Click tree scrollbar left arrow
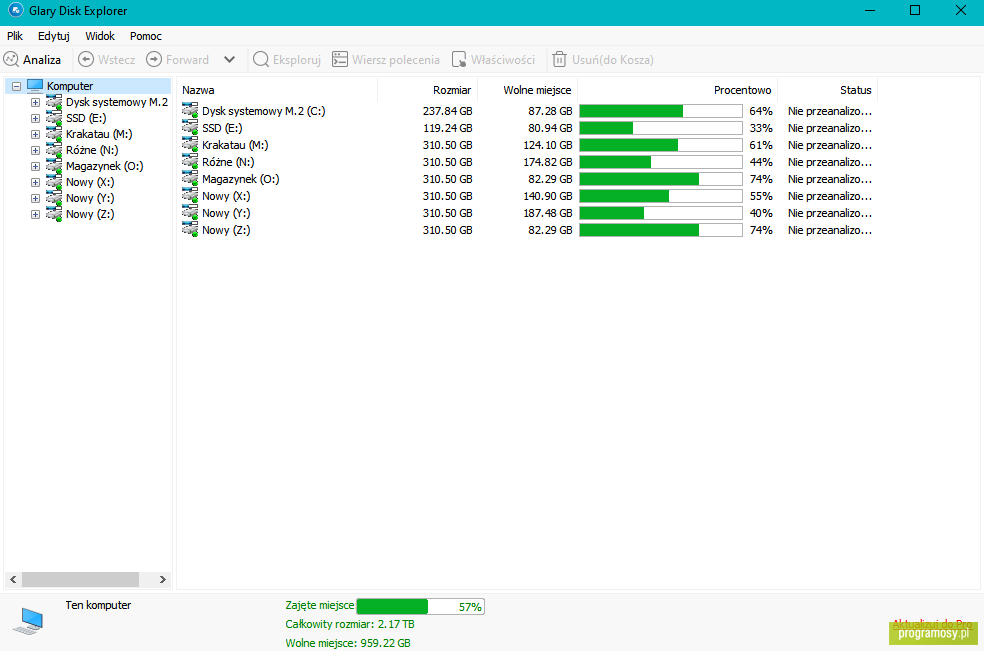This screenshot has height=651, width=984. tap(13, 579)
